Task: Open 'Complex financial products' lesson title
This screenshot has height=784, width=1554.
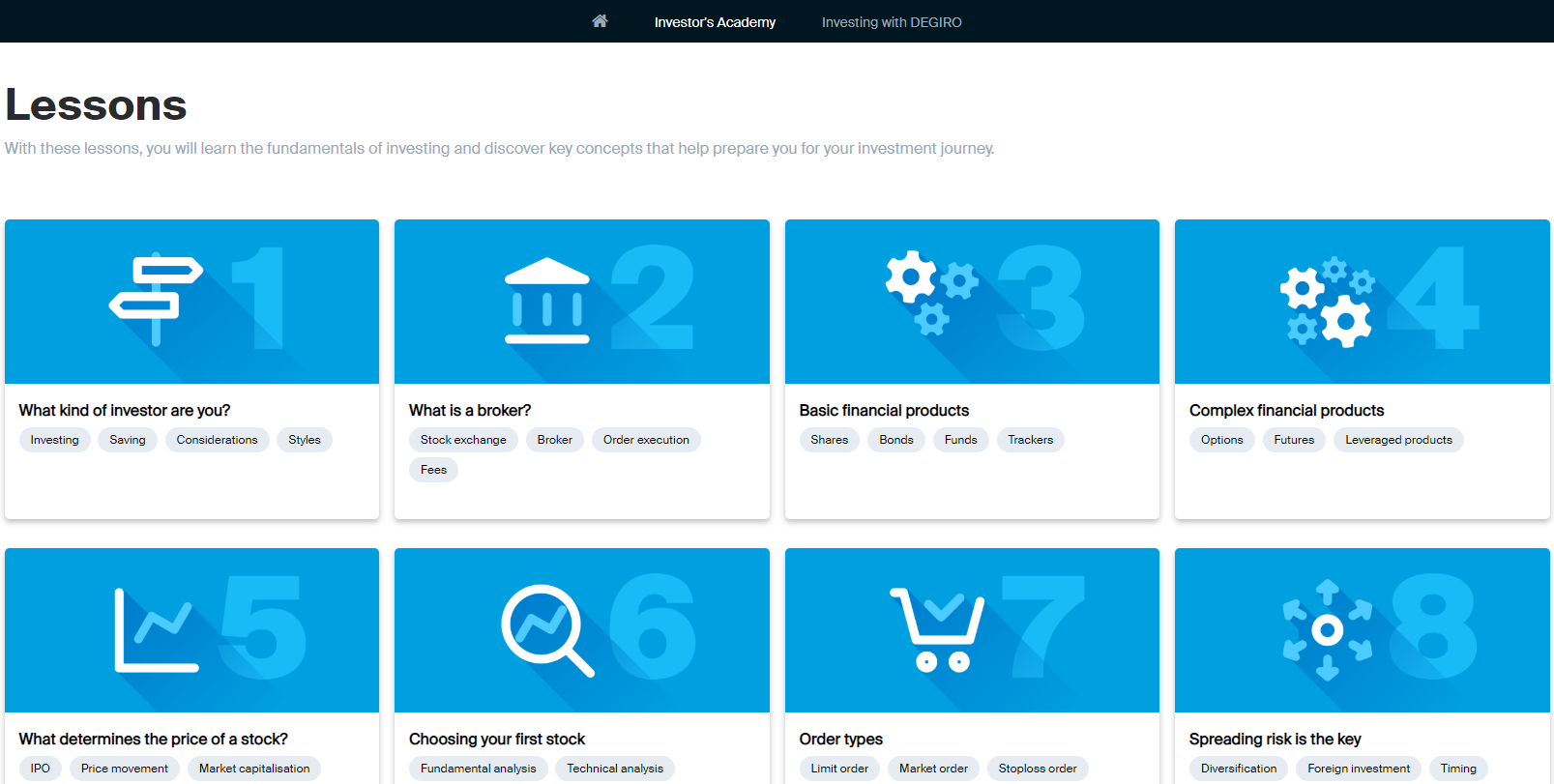Action: [x=1286, y=410]
